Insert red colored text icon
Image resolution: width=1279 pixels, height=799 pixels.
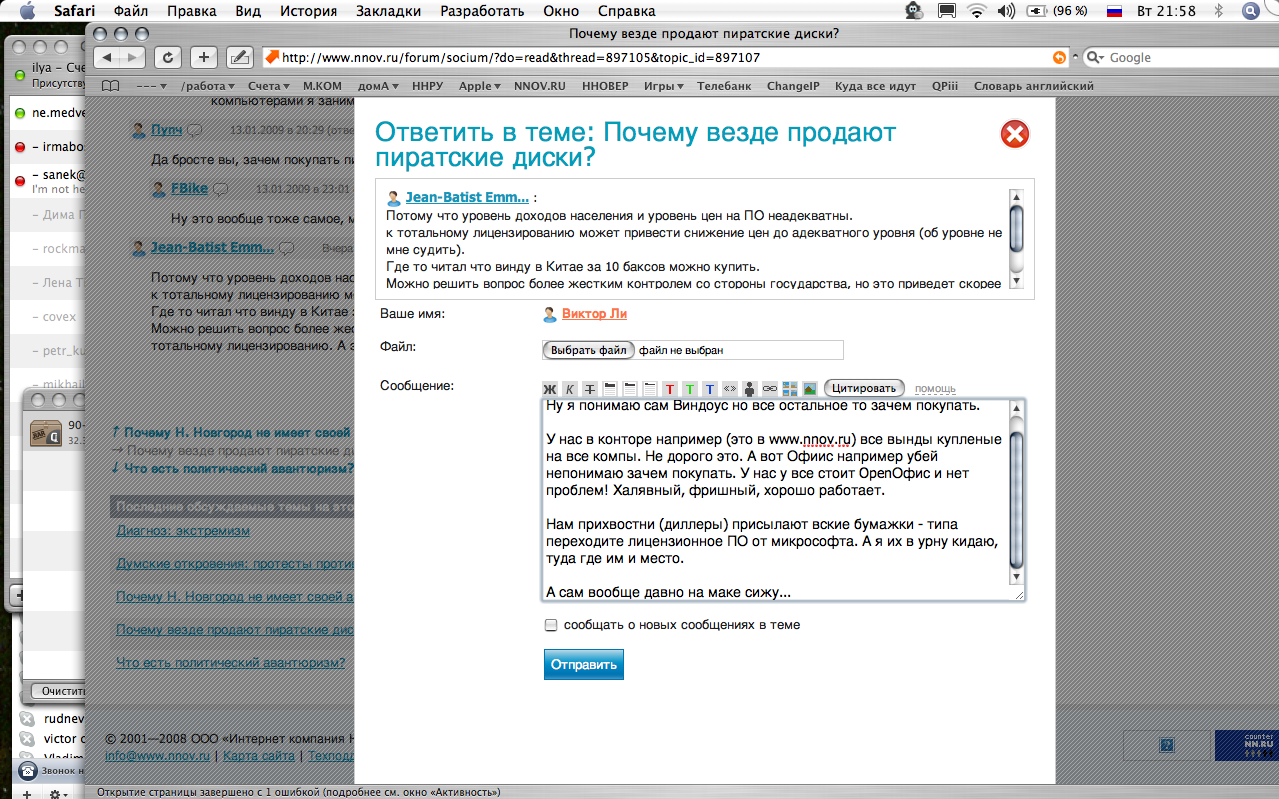pyautogui.click(x=670, y=389)
